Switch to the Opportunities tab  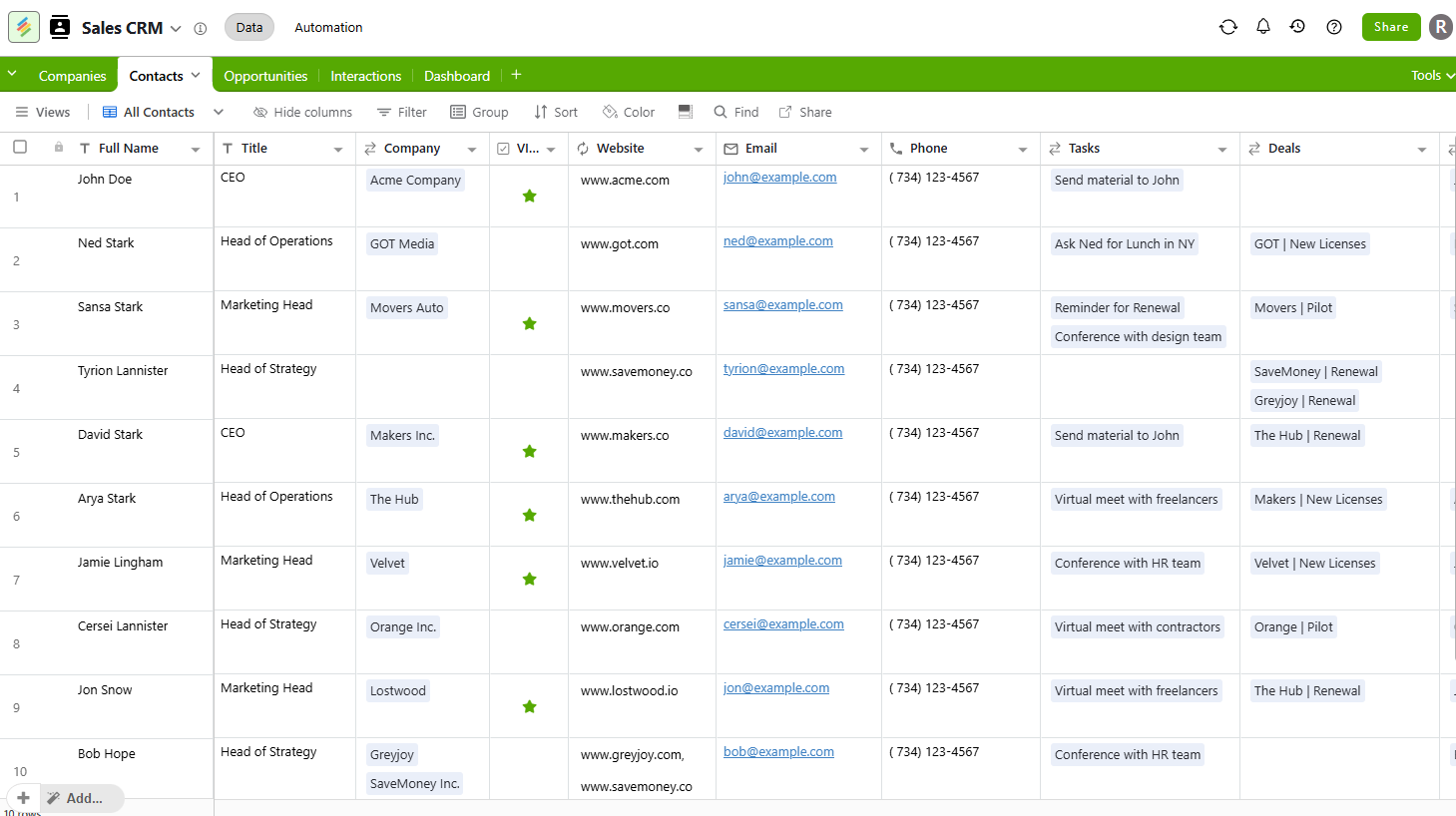[264, 75]
